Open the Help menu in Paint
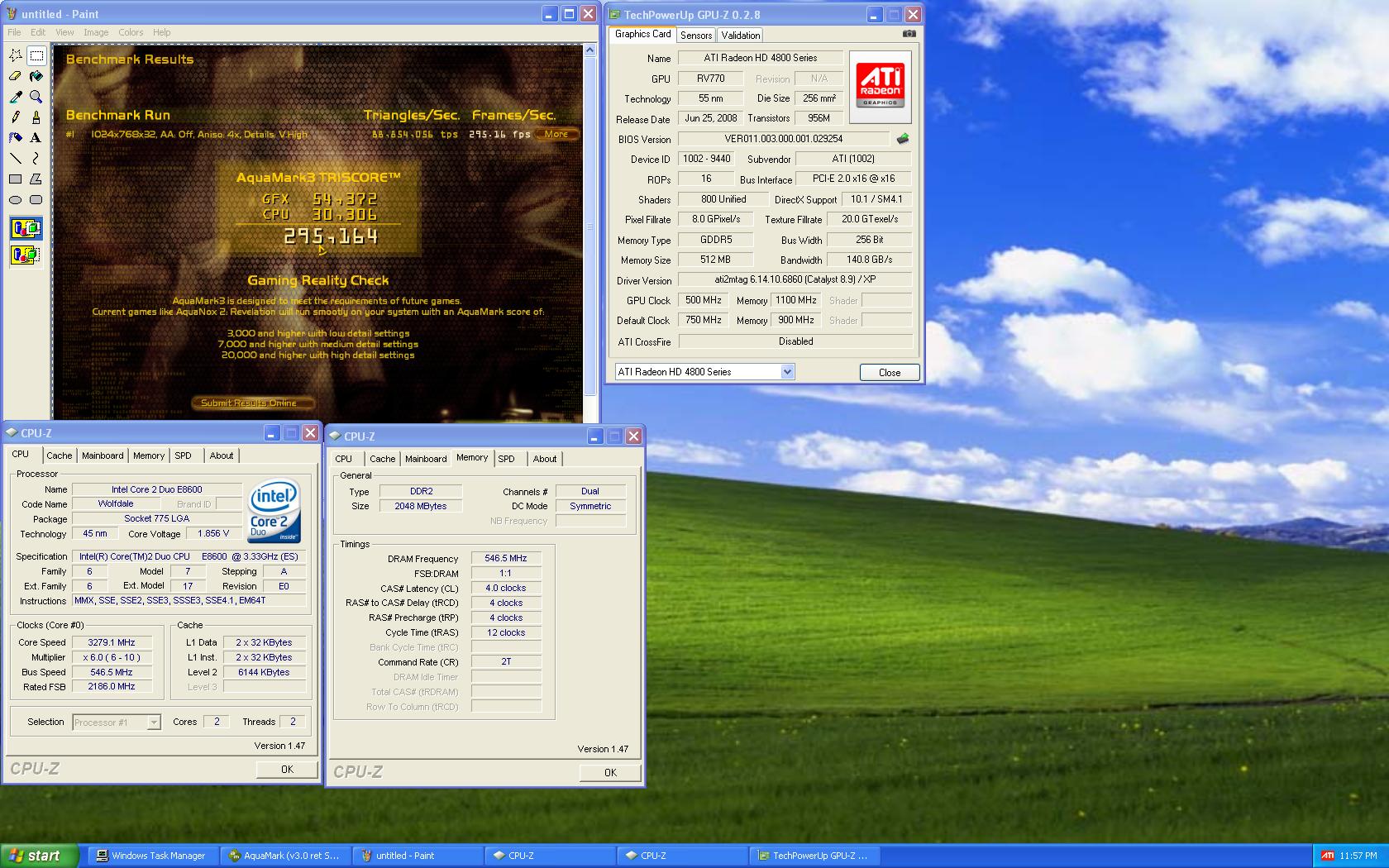1389x868 pixels. tap(162, 32)
